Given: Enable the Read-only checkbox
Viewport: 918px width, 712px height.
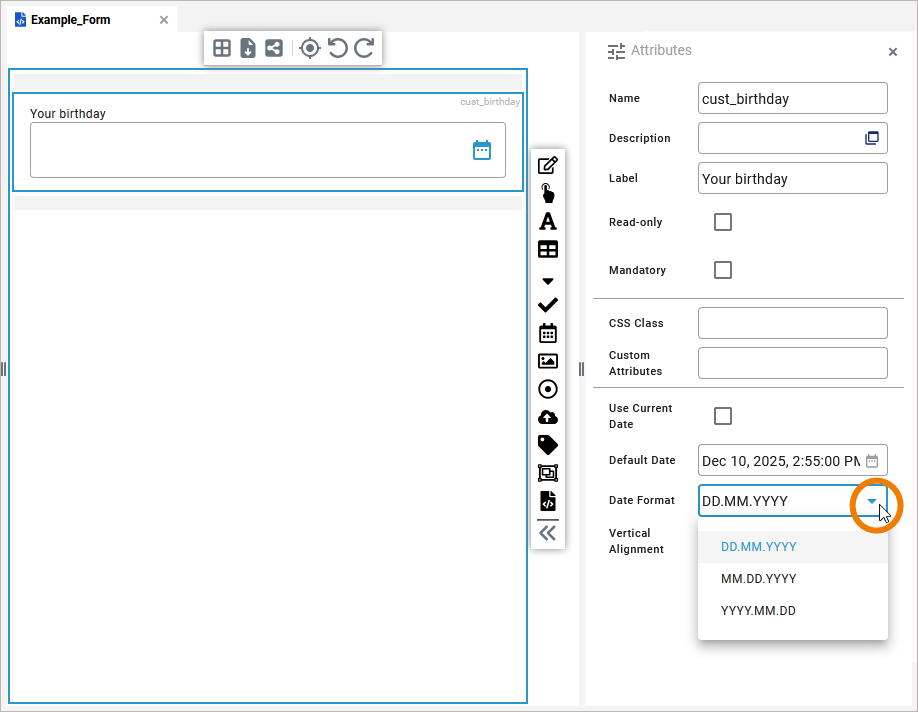Looking at the screenshot, I should pyautogui.click(x=723, y=222).
